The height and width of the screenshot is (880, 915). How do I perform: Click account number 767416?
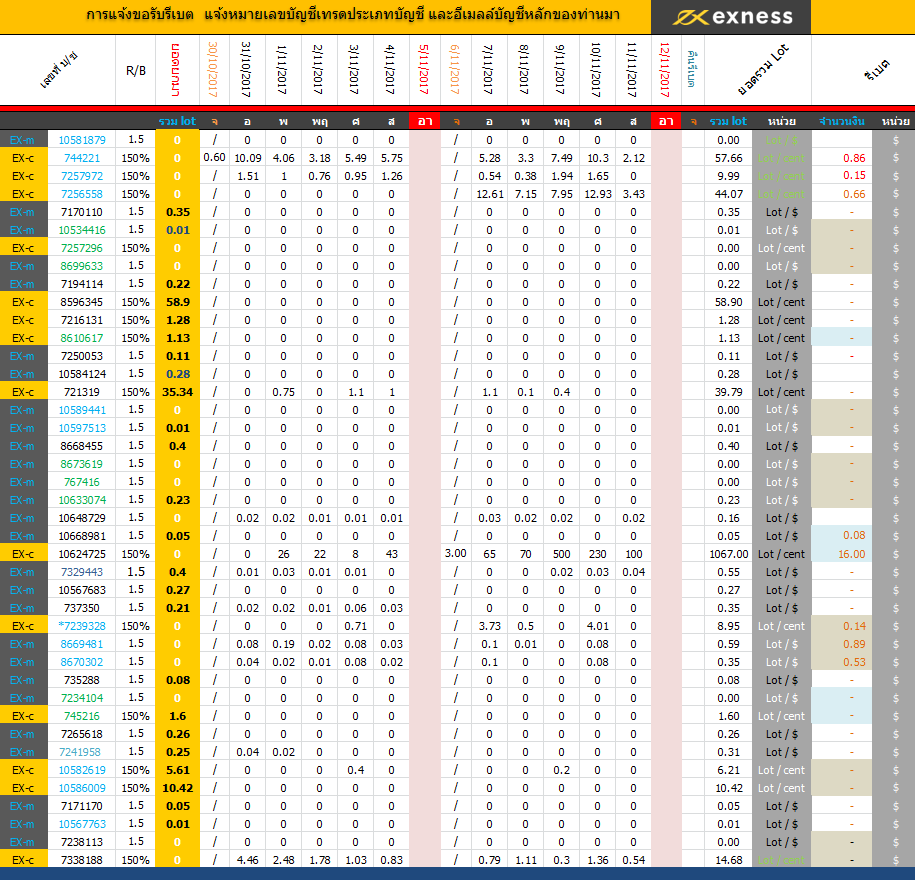pos(82,482)
